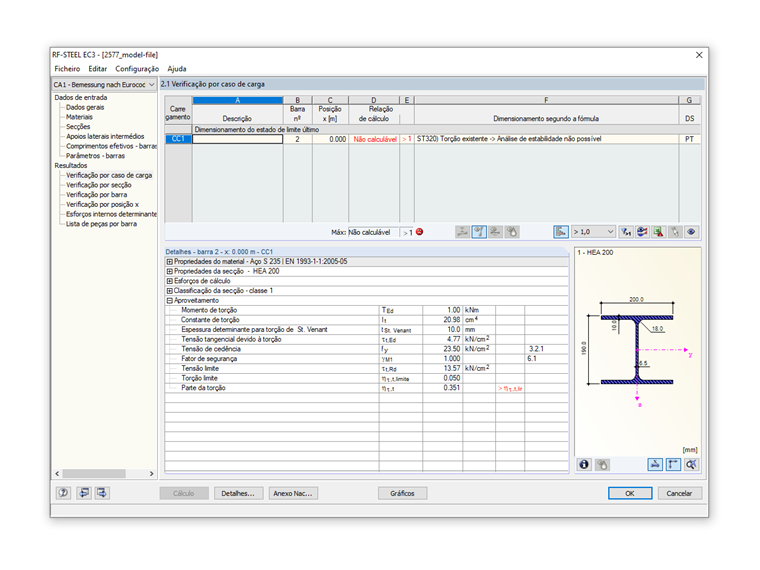Expand 'Classificação da secção - classe 1' row
760x570 pixels.
pos(170,291)
